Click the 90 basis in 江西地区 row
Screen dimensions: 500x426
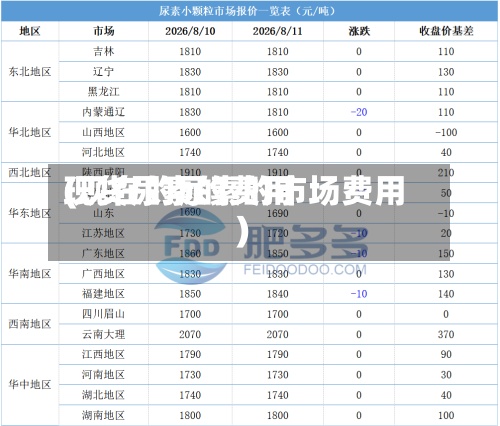click(x=446, y=354)
